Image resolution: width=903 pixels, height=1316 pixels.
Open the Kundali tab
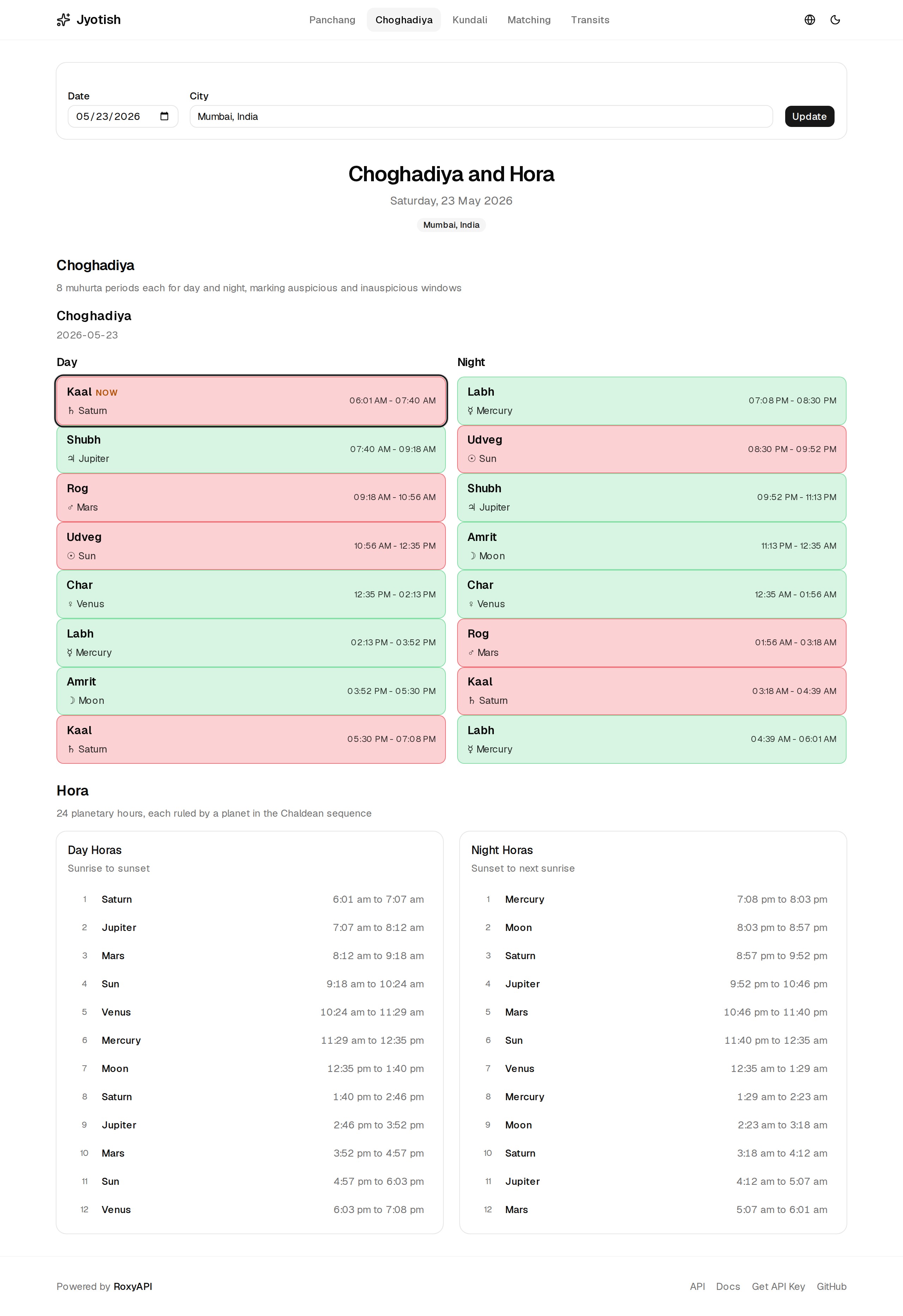point(469,20)
